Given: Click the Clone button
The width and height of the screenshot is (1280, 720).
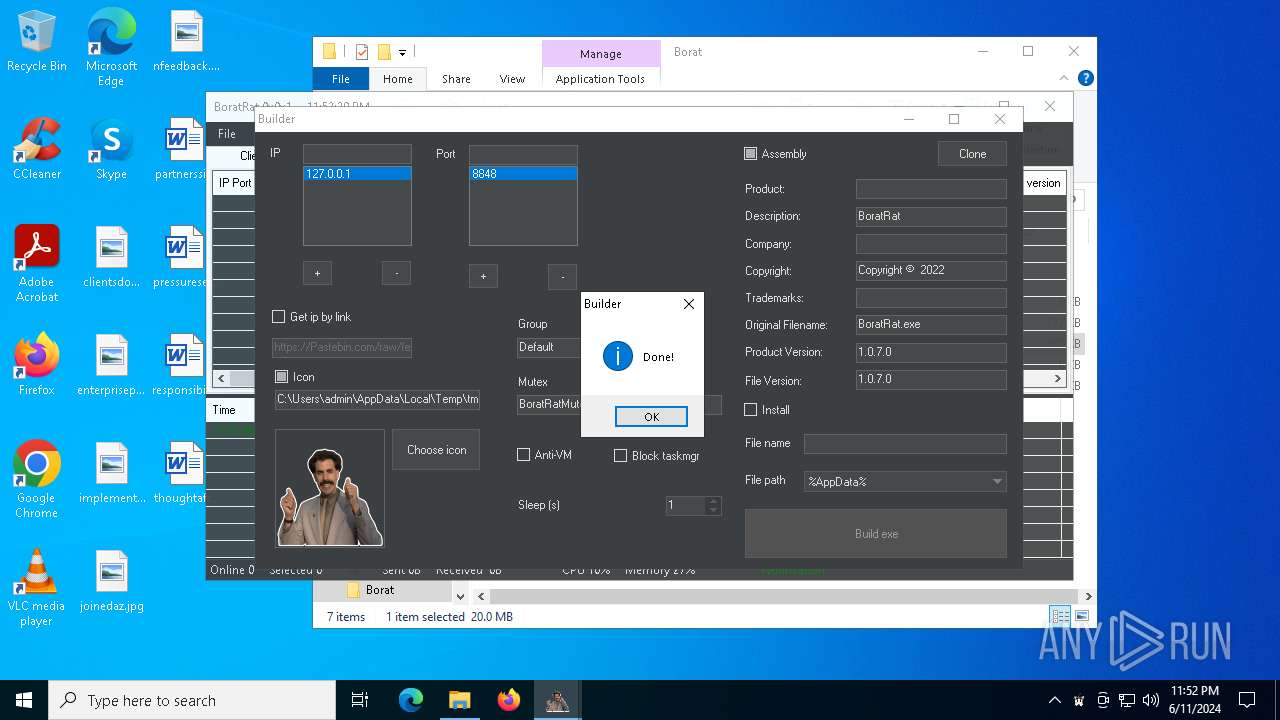Looking at the screenshot, I should (972, 154).
